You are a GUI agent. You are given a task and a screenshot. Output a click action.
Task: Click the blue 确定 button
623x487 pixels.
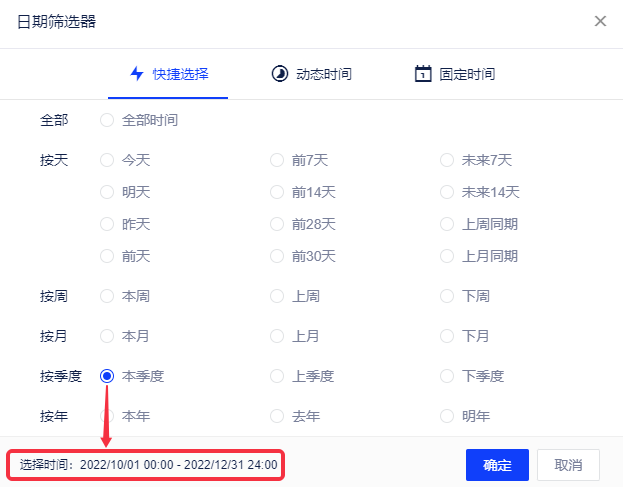click(x=497, y=465)
